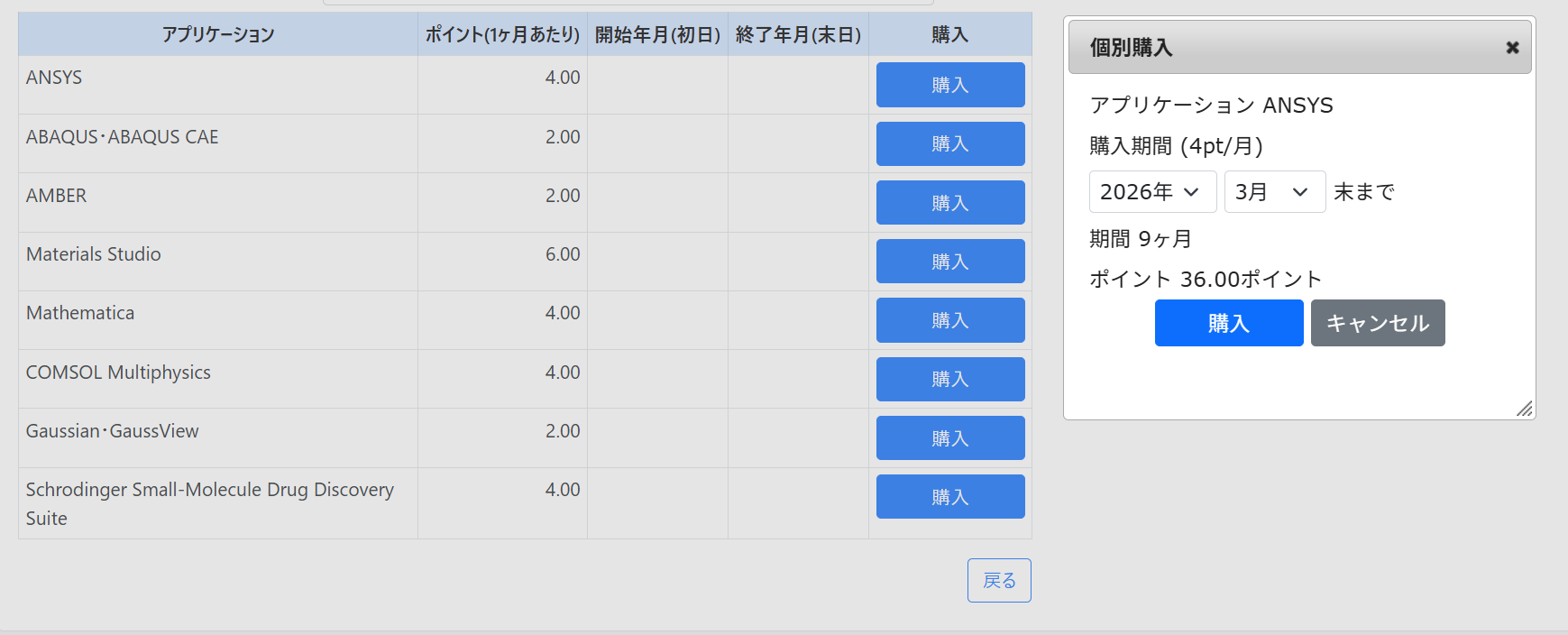The height and width of the screenshot is (635, 1568).
Task: Click the ポイント(1ヶ月あたり) column header
Action: point(502,34)
